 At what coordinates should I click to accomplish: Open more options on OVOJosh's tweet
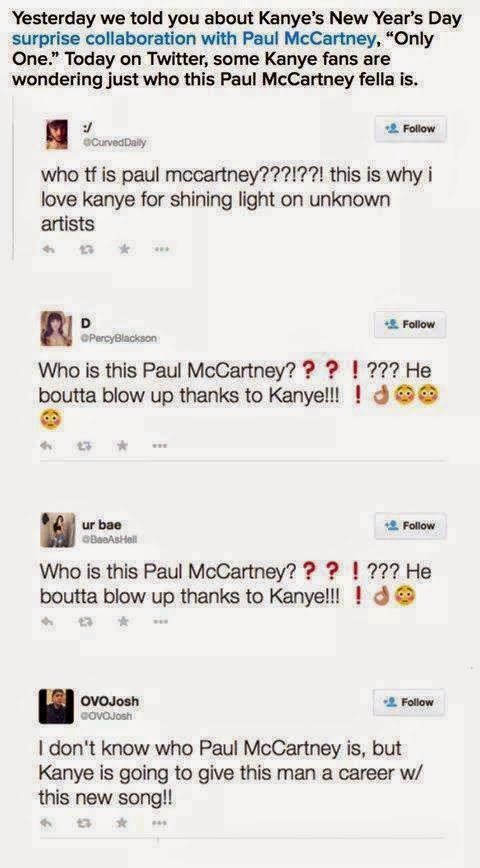pyautogui.click(x=160, y=824)
